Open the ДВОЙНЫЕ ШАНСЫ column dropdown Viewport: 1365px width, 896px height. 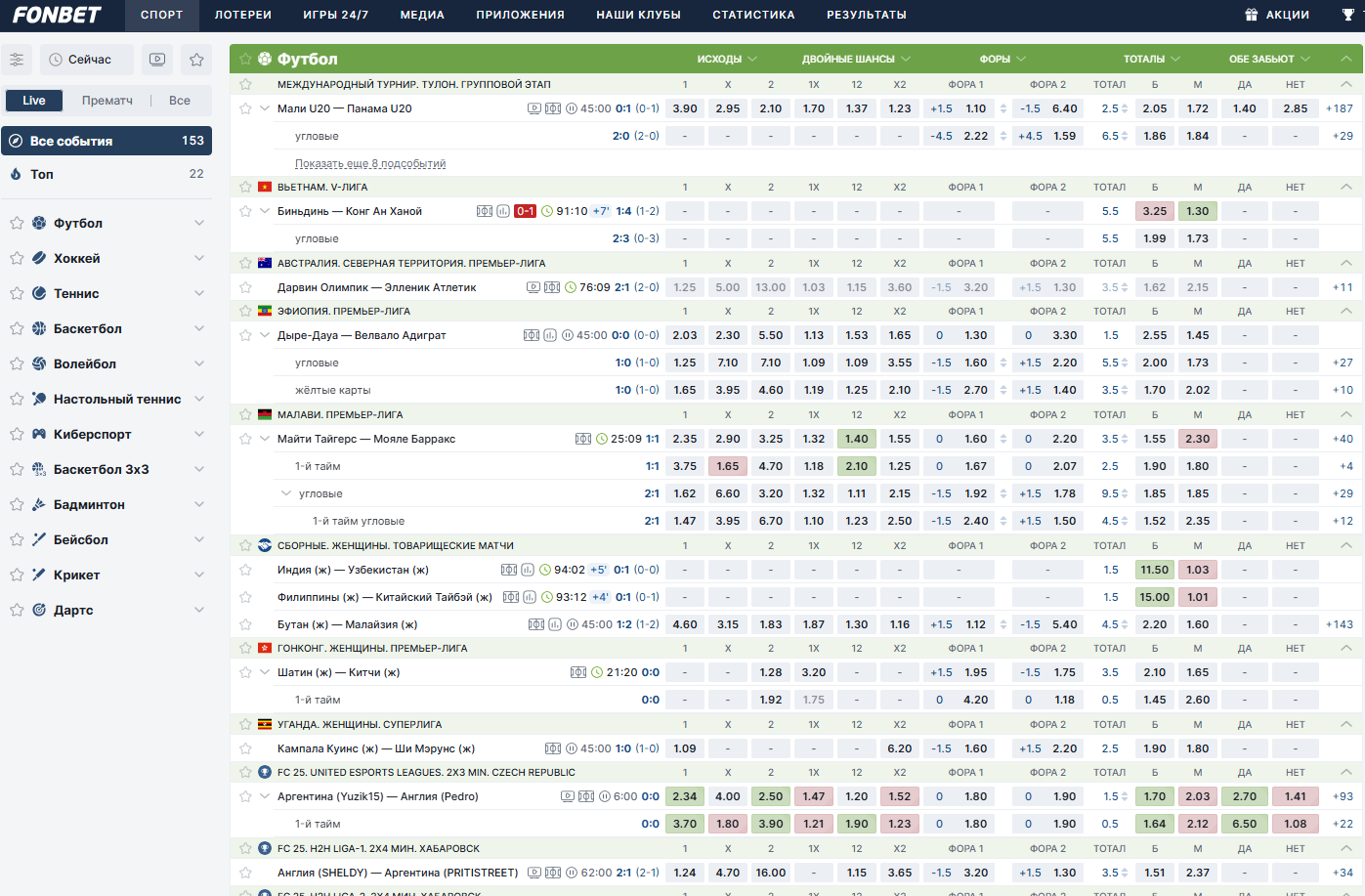click(x=856, y=59)
